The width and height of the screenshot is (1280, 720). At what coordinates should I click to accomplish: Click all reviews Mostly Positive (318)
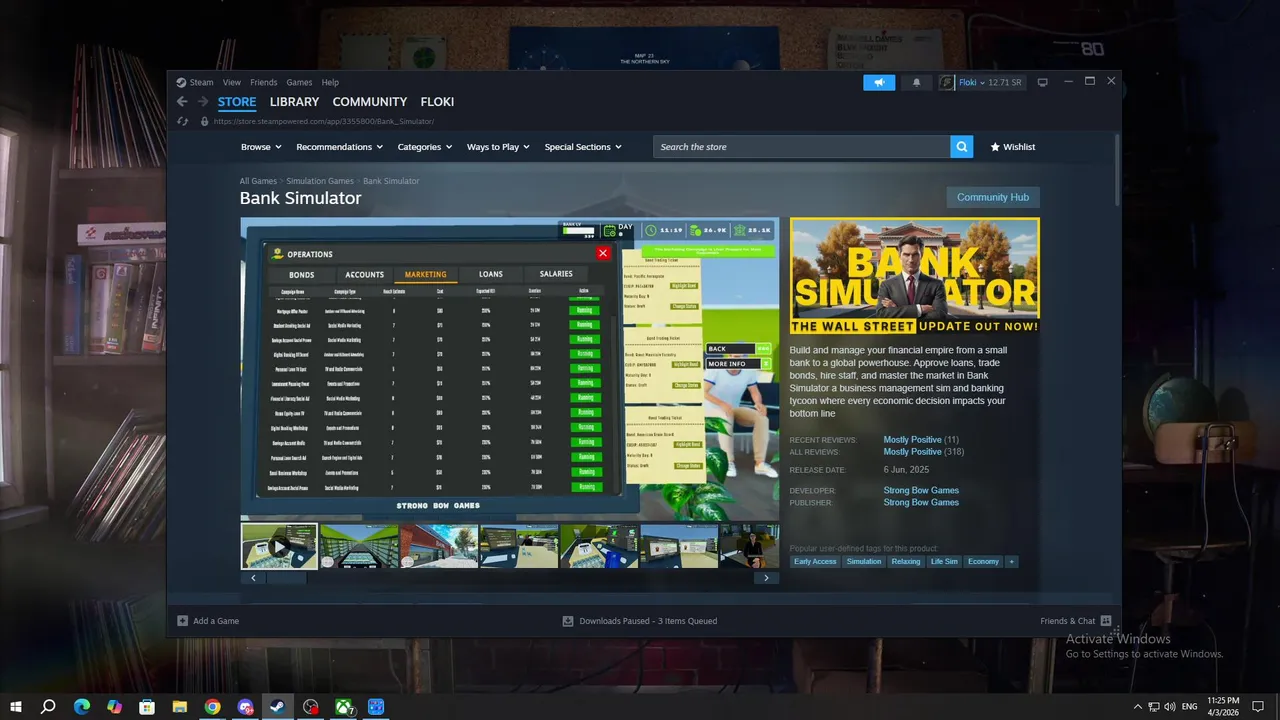click(x=923, y=452)
